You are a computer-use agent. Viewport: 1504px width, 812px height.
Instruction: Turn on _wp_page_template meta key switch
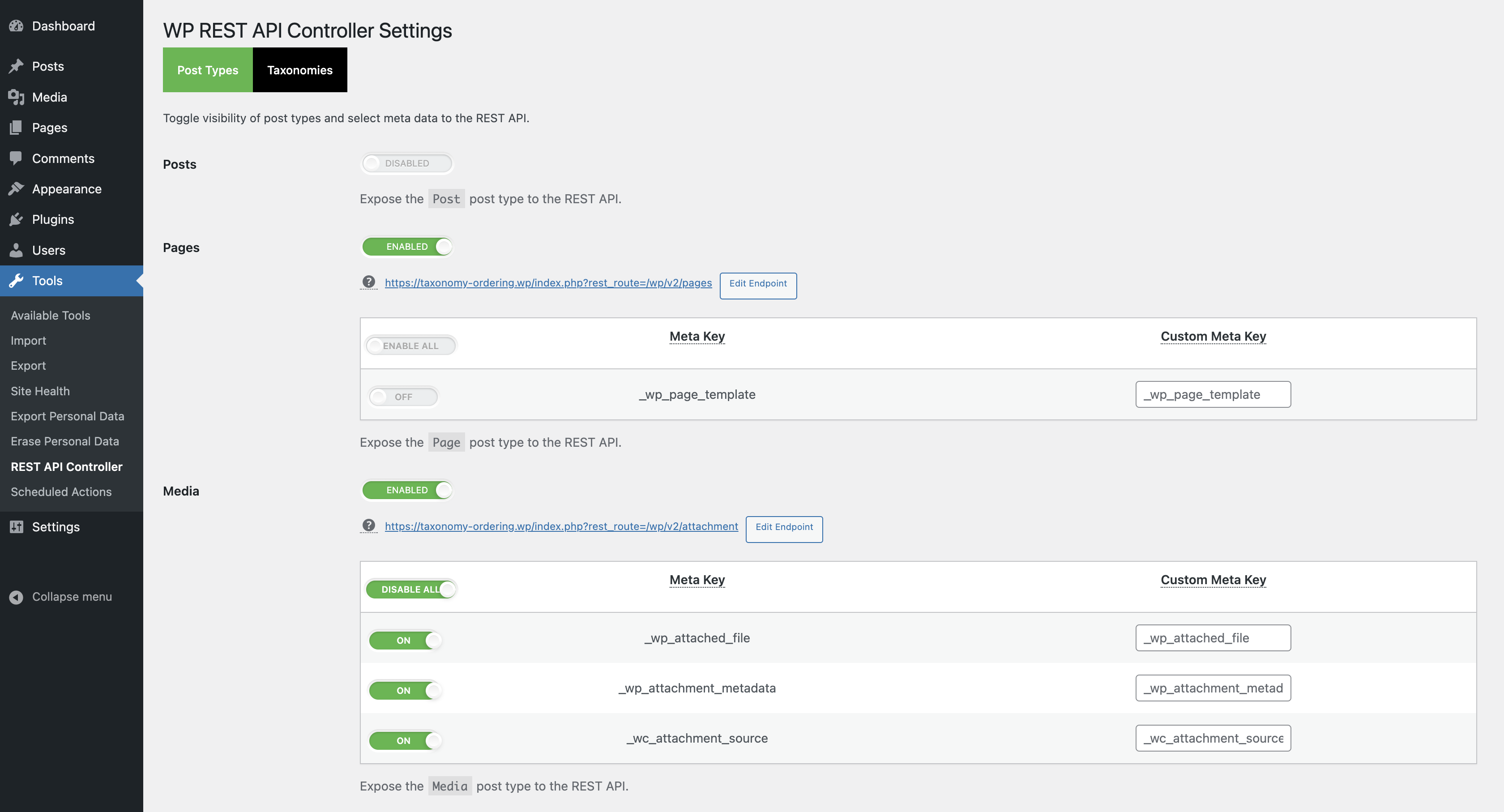tap(403, 396)
